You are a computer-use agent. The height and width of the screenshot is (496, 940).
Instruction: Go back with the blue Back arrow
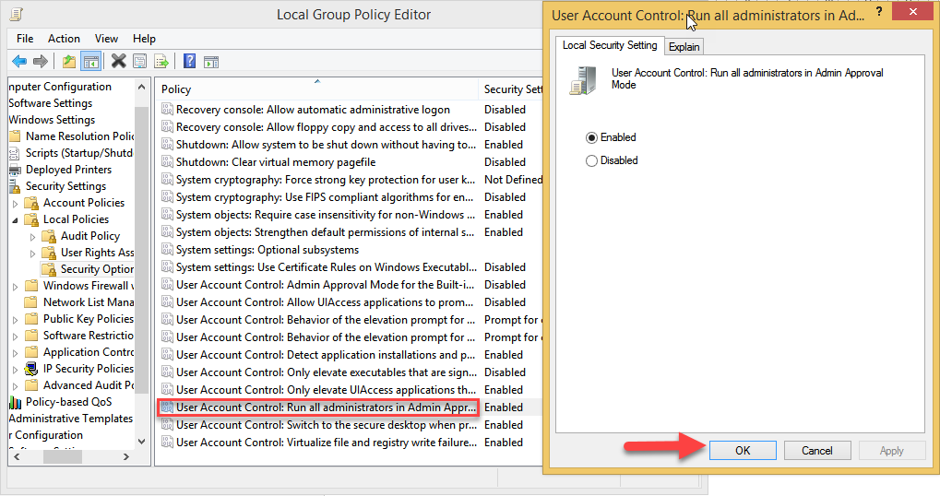point(19,61)
